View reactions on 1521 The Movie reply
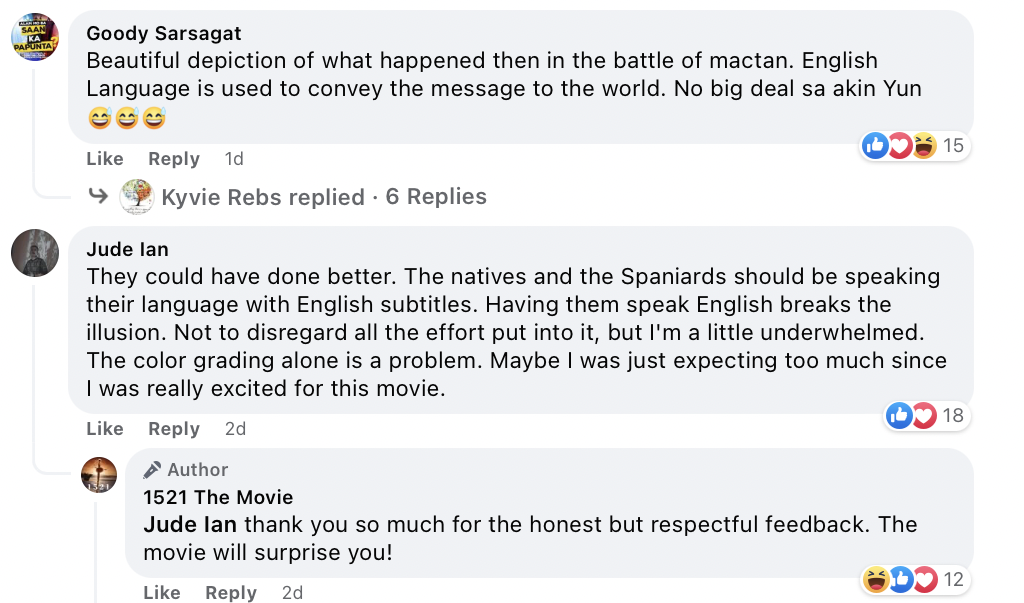 [x=914, y=579]
